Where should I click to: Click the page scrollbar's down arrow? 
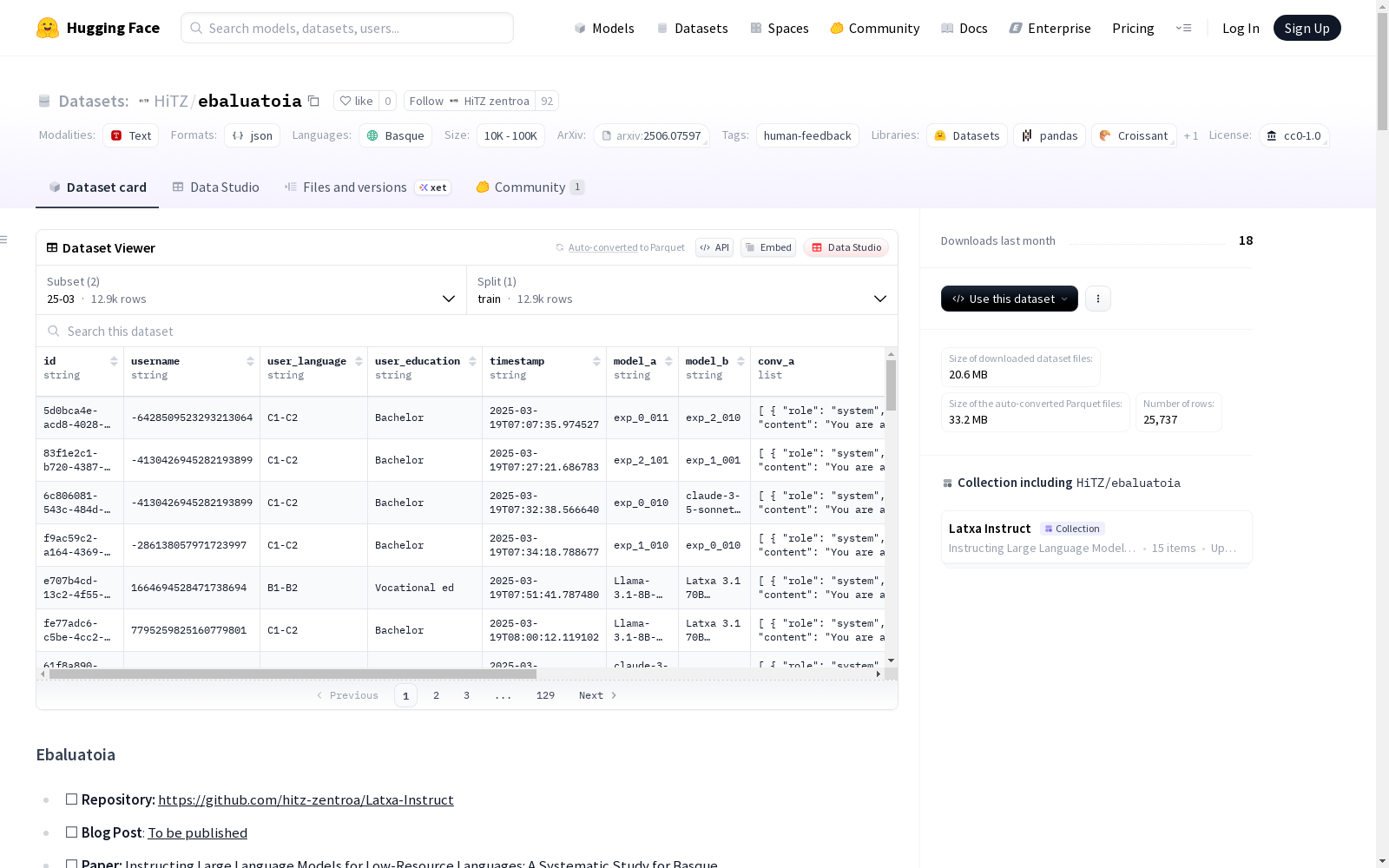[x=1382, y=862]
